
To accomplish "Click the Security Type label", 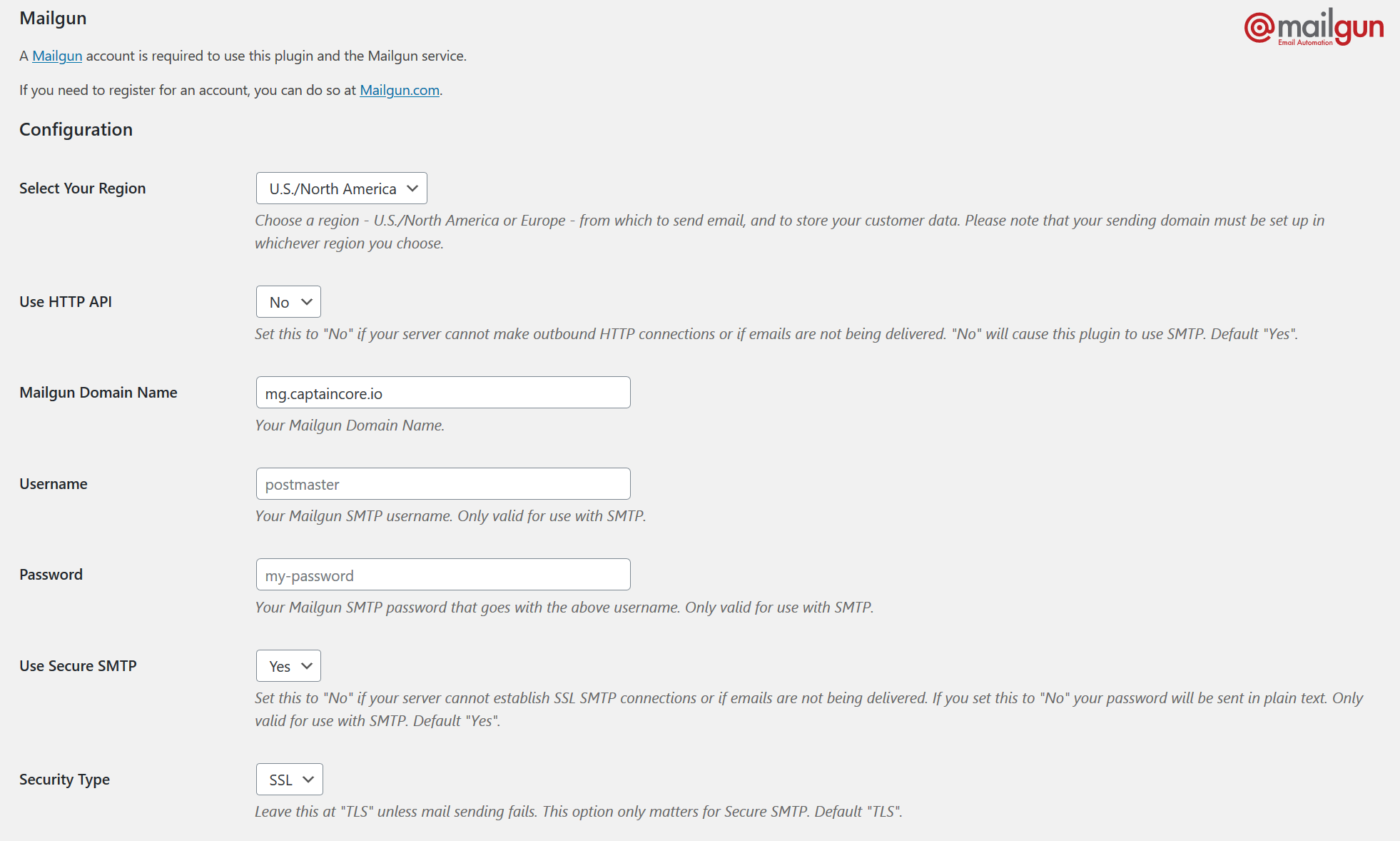I will [64, 780].
